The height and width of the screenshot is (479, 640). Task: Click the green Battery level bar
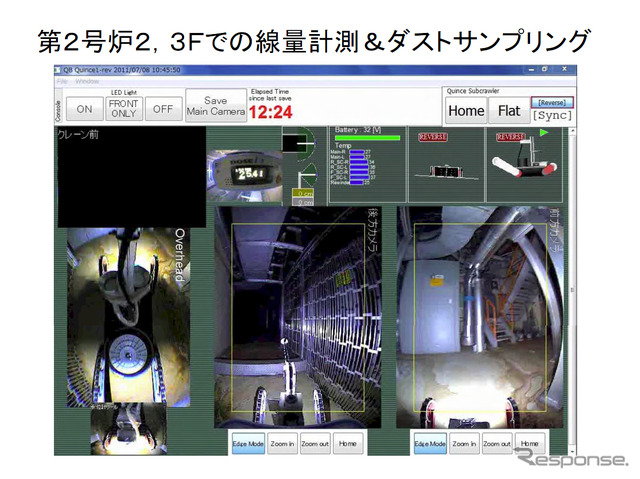coord(367,138)
